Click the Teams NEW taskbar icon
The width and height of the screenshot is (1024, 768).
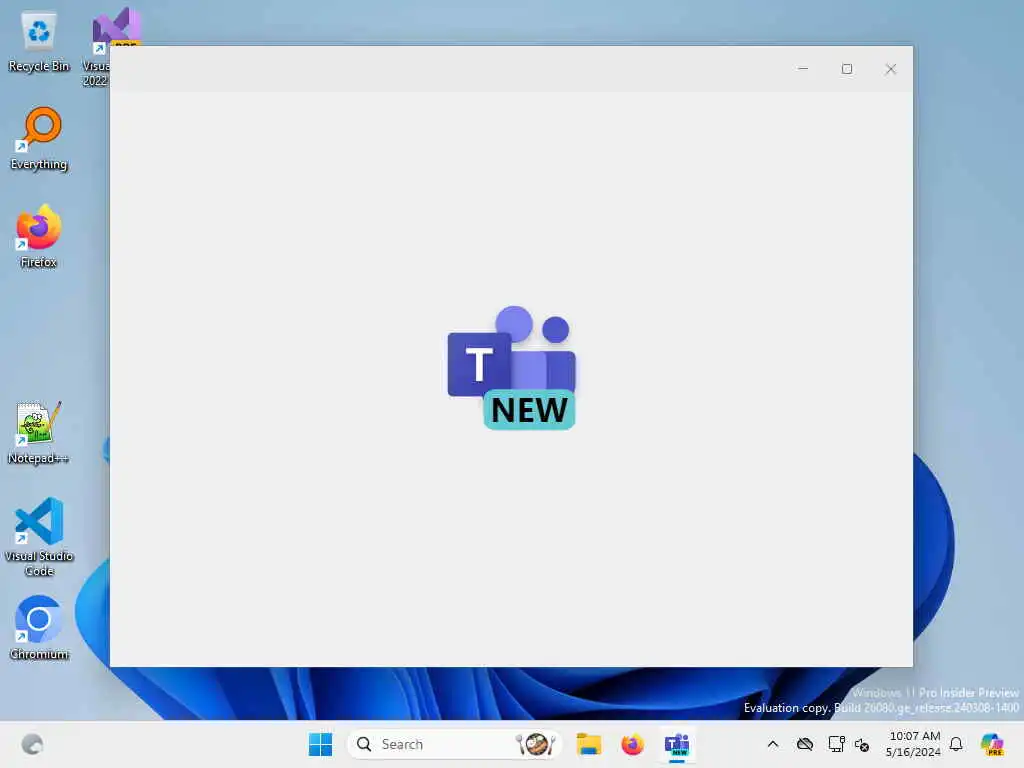point(677,744)
